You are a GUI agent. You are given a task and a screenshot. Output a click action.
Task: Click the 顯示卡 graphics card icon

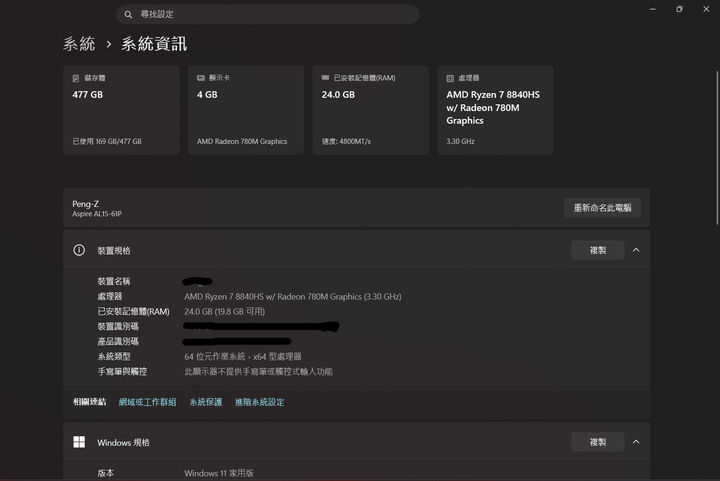[201, 78]
